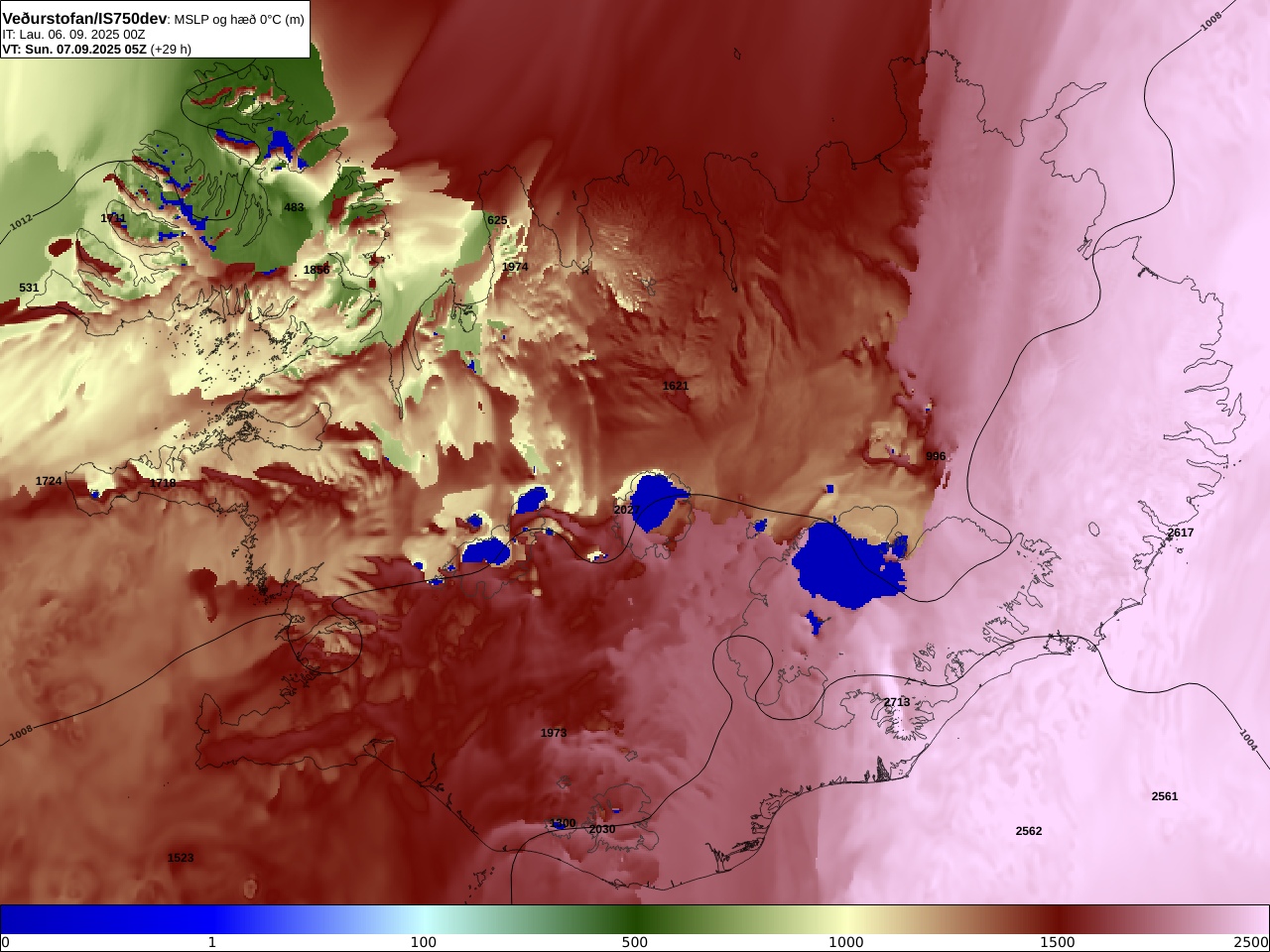Click the 'IT: Lau. 06. 09. 2025 00Z' line

point(73,34)
